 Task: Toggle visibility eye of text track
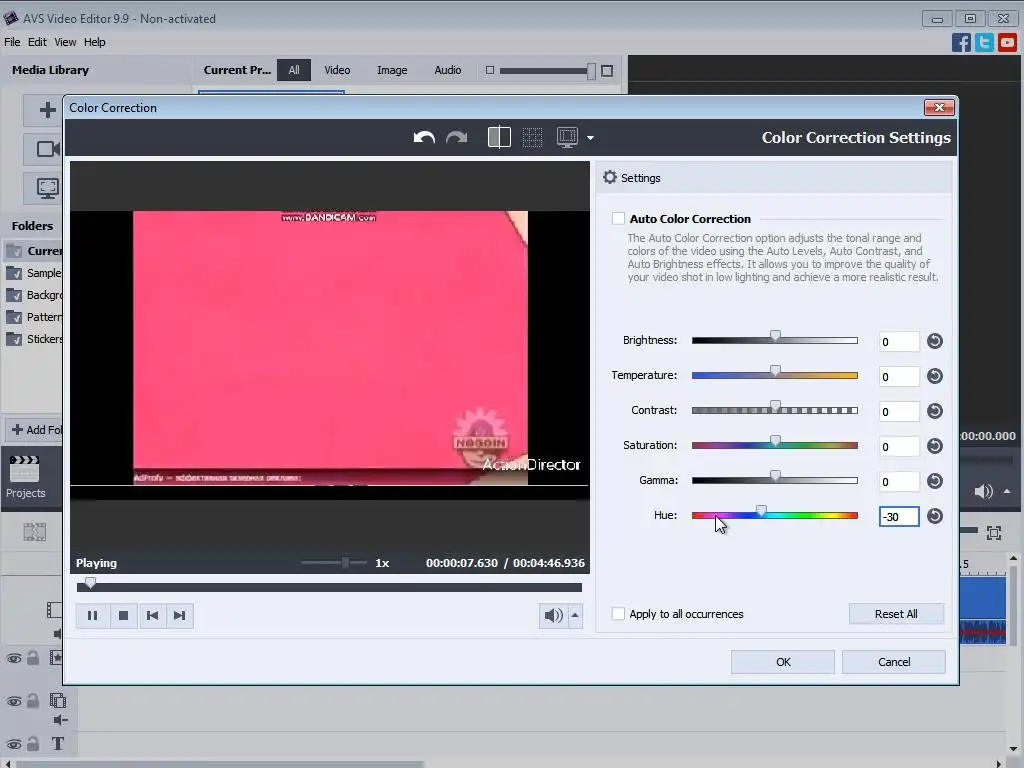[x=14, y=744]
